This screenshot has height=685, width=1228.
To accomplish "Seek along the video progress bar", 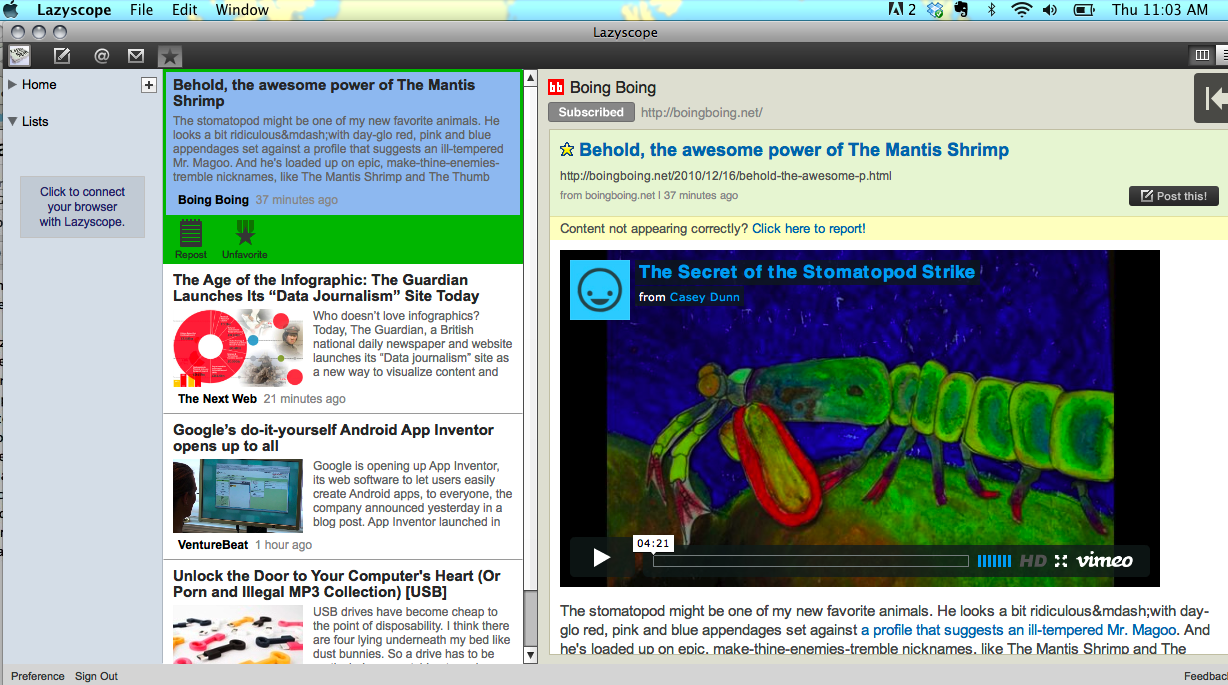I will coord(811,561).
